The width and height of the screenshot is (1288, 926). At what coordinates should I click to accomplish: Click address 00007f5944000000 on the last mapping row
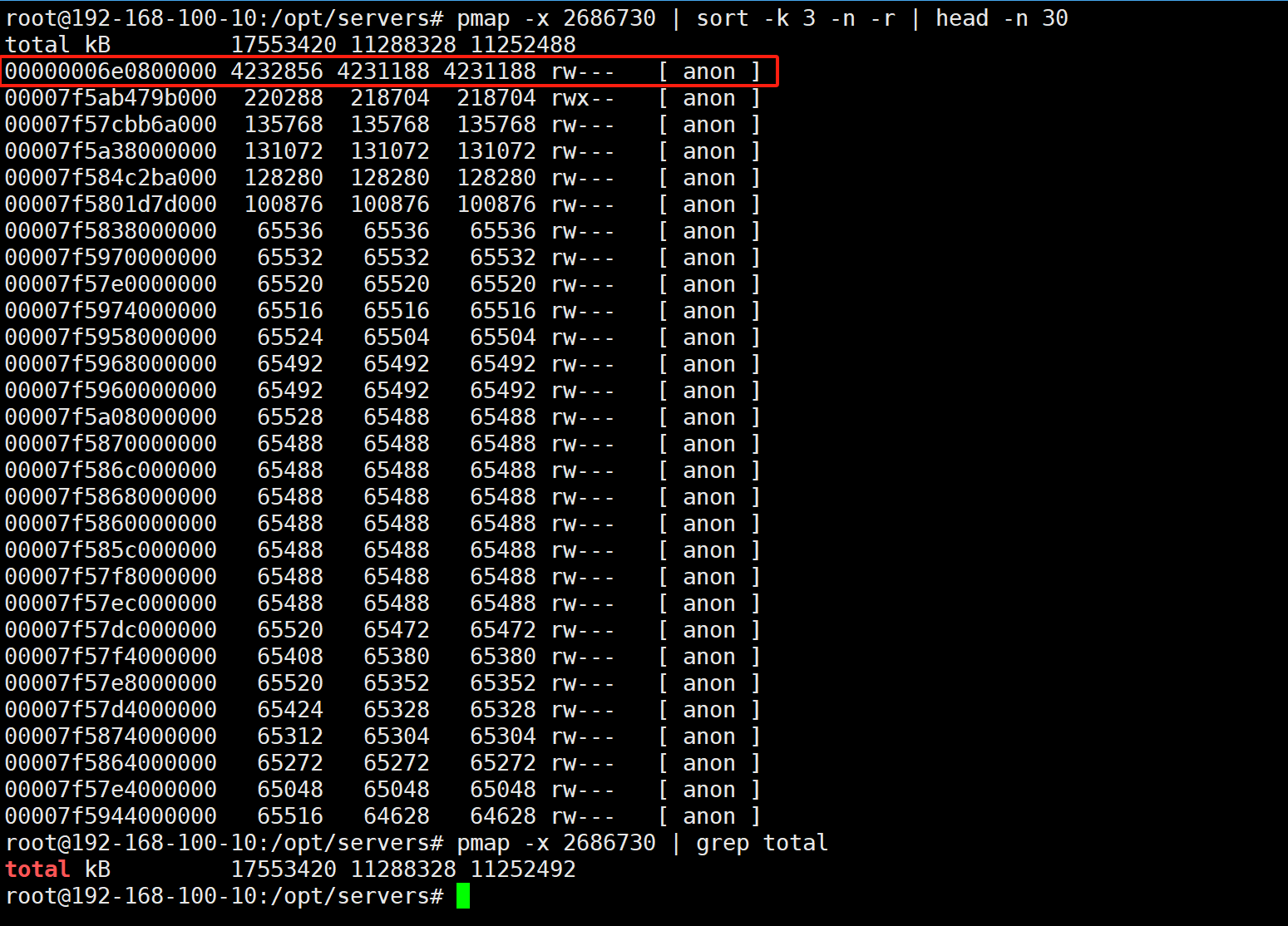pyautogui.click(x=111, y=815)
